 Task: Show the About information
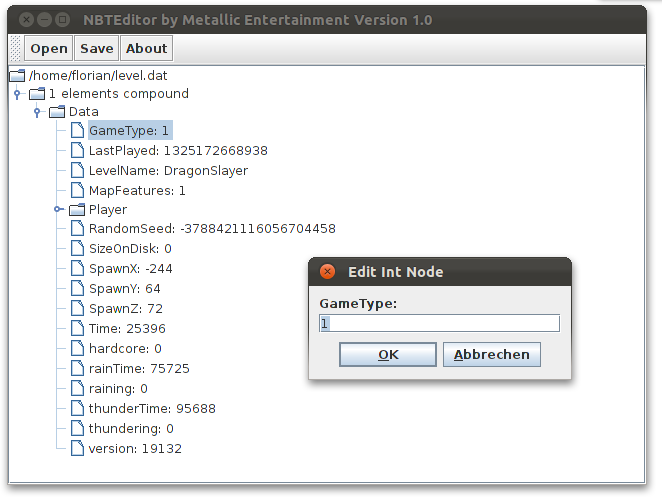point(147,49)
